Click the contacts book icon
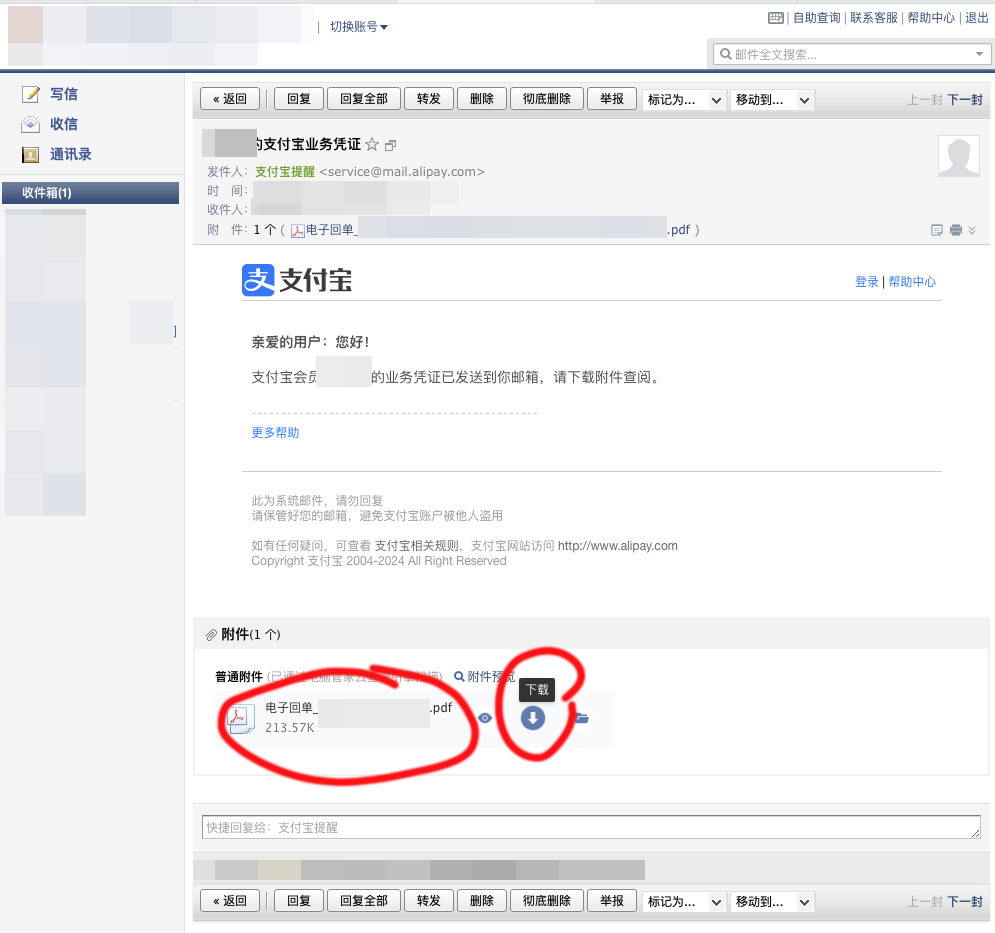The image size is (995, 933). pyautogui.click(x=30, y=155)
